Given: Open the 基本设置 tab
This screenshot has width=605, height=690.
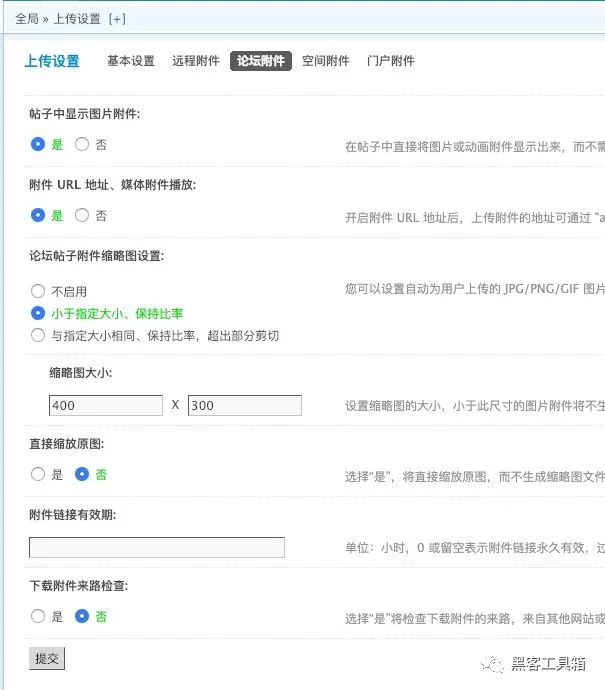Looking at the screenshot, I should (131, 61).
